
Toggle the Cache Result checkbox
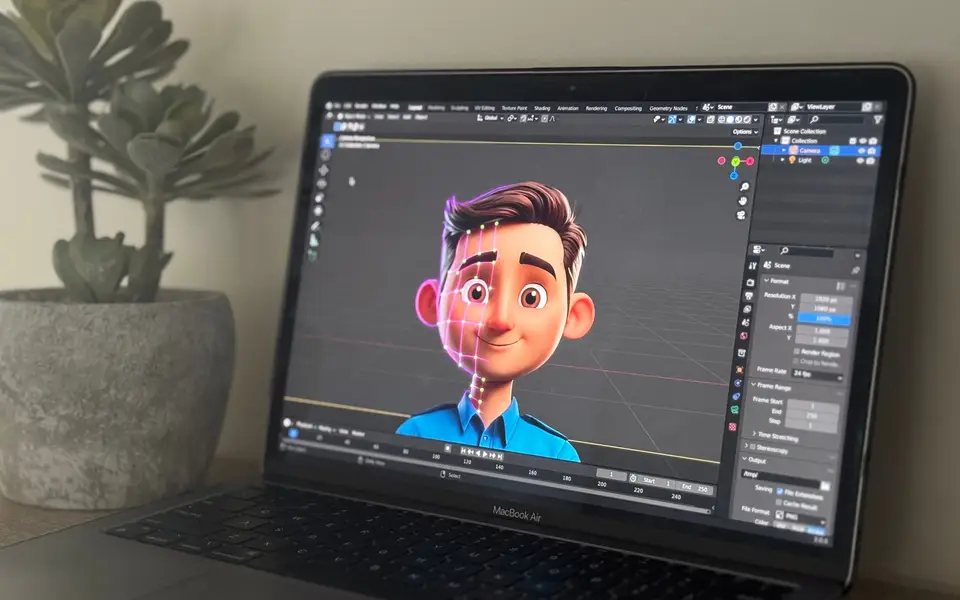(x=779, y=503)
